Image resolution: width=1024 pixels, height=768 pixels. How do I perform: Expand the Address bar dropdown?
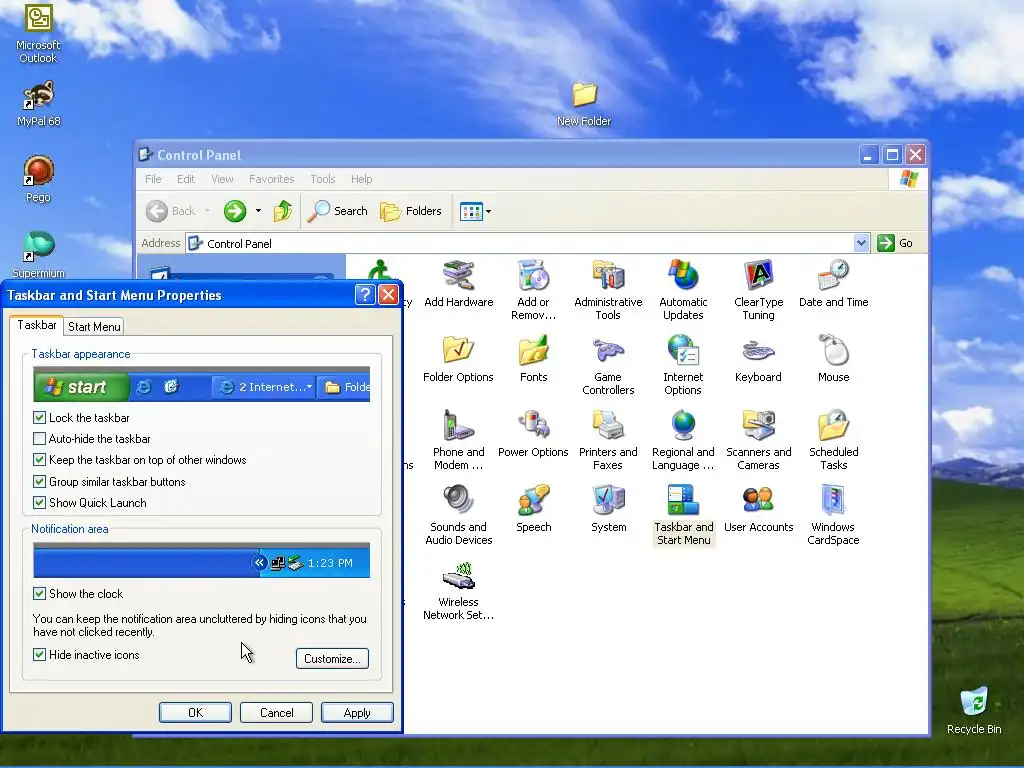tap(861, 243)
